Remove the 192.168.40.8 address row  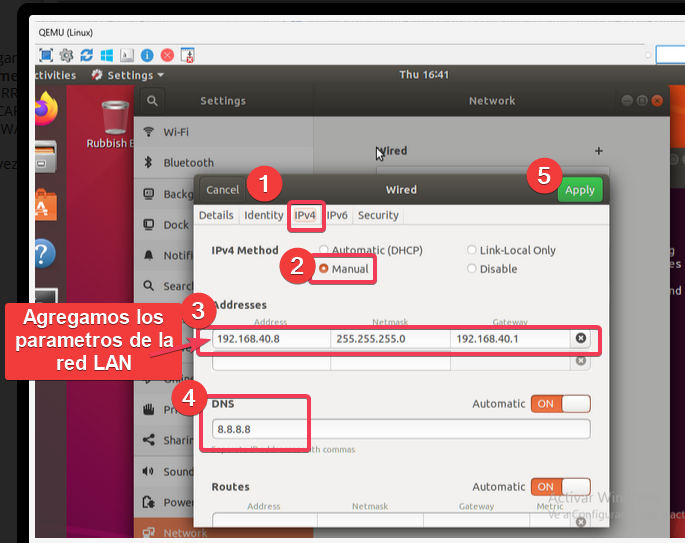click(x=580, y=339)
